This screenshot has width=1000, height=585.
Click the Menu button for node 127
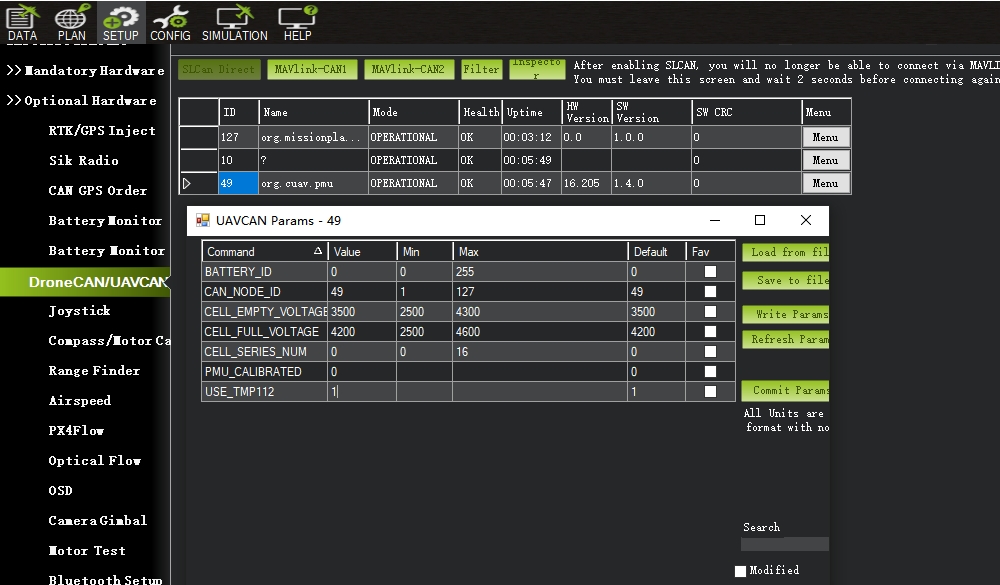(825, 137)
